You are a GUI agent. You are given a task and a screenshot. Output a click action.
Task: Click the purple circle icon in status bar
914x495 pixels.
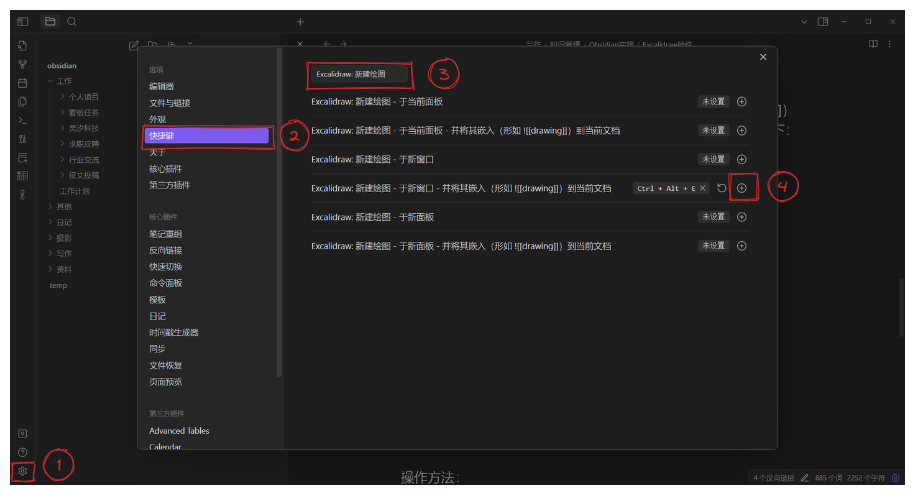point(896,478)
